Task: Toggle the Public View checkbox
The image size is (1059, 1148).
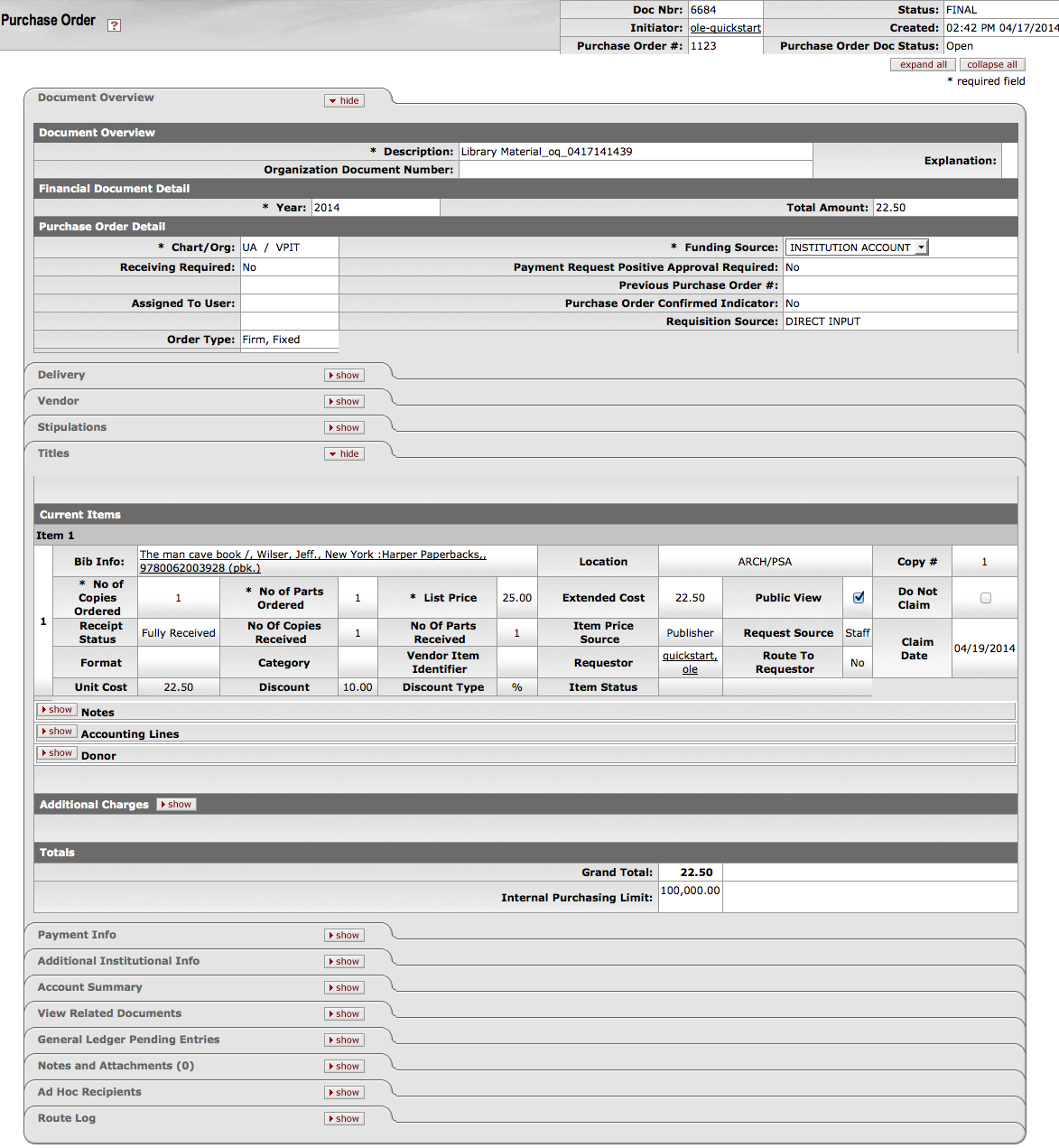Action: pyautogui.click(x=859, y=597)
